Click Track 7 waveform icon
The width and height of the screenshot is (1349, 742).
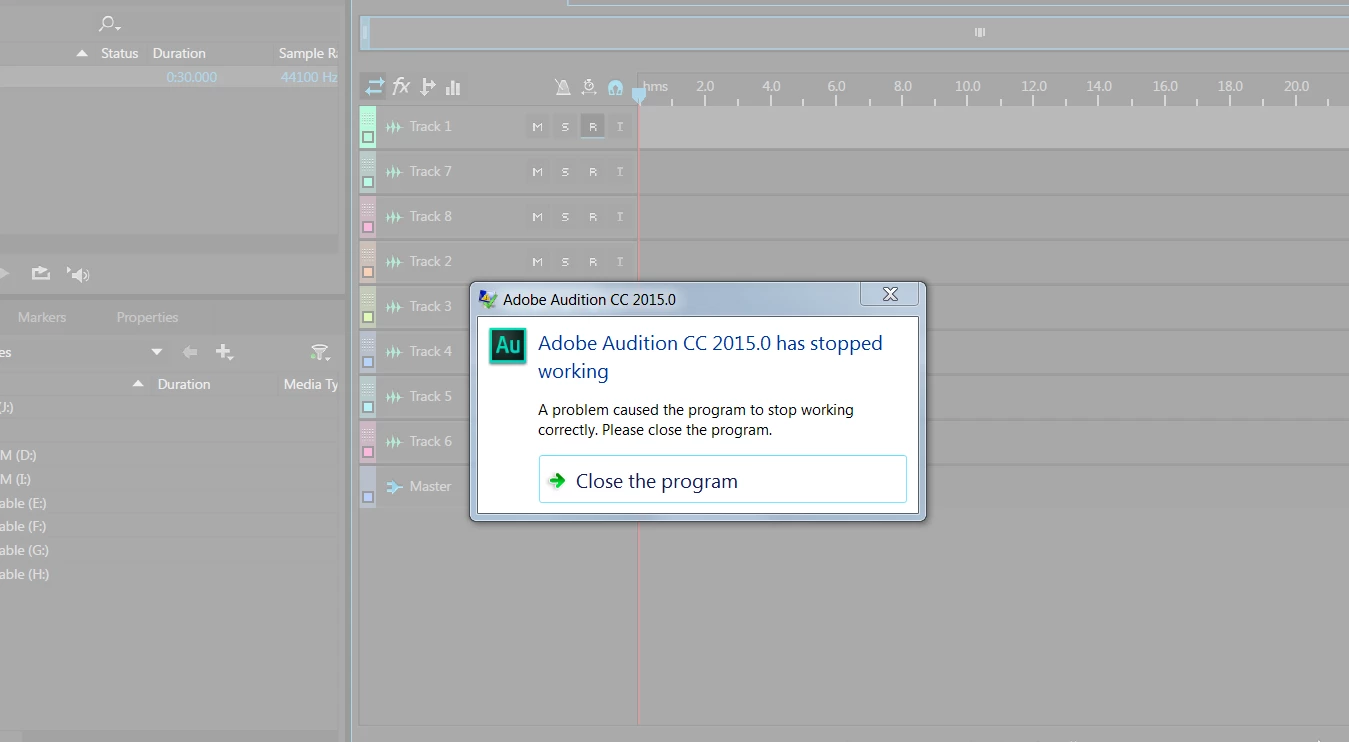pyautogui.click(x=394, y=172)
